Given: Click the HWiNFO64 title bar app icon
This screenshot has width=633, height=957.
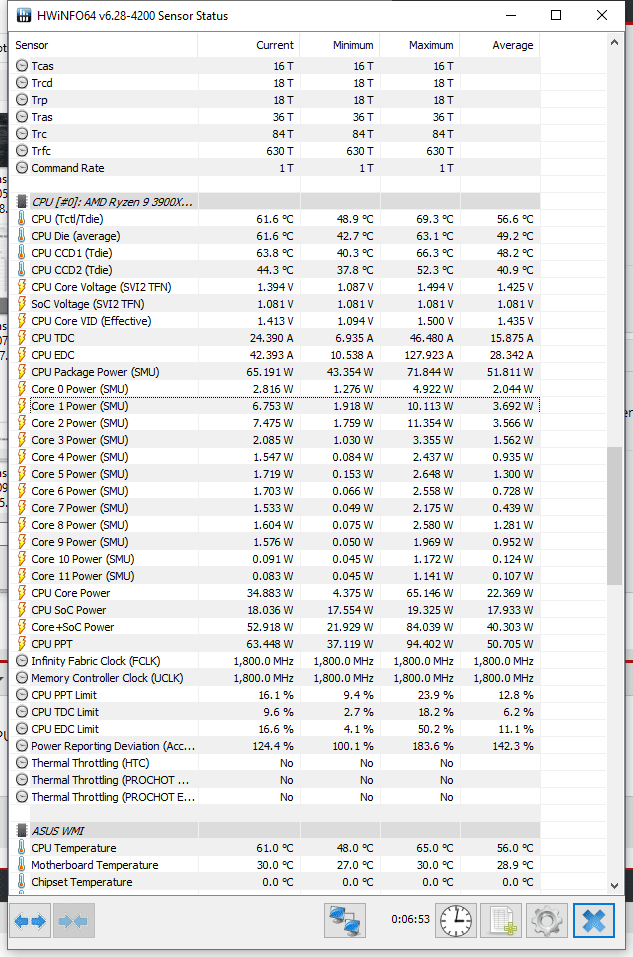Looking at the screenshot, I should click(23, 15).
